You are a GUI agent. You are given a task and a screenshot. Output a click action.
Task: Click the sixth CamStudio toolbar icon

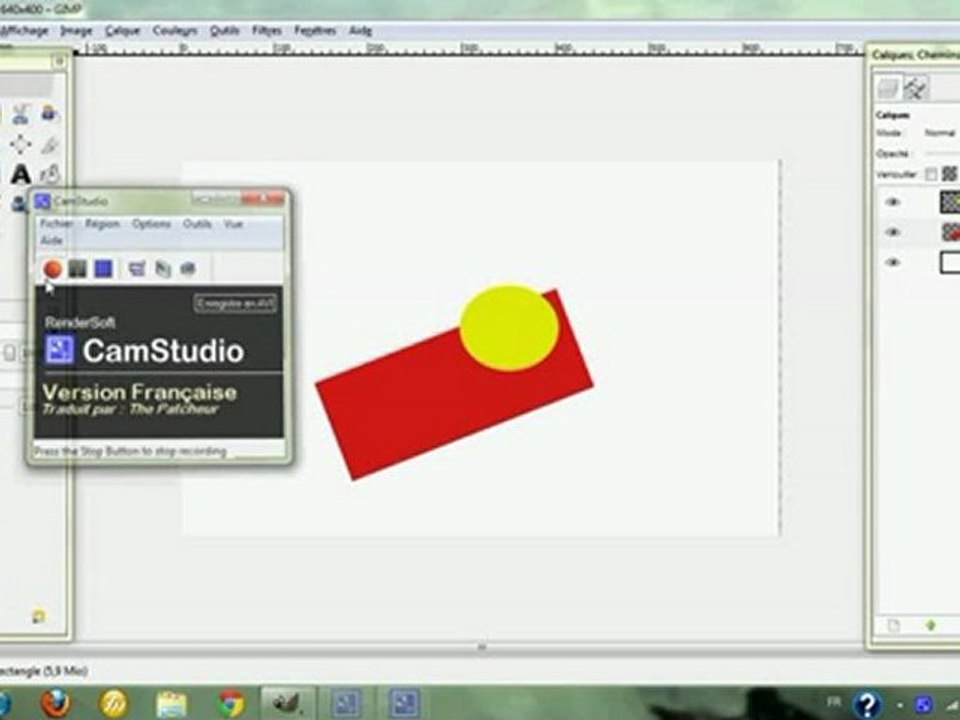pyautogui.click(x=188, y=269)
